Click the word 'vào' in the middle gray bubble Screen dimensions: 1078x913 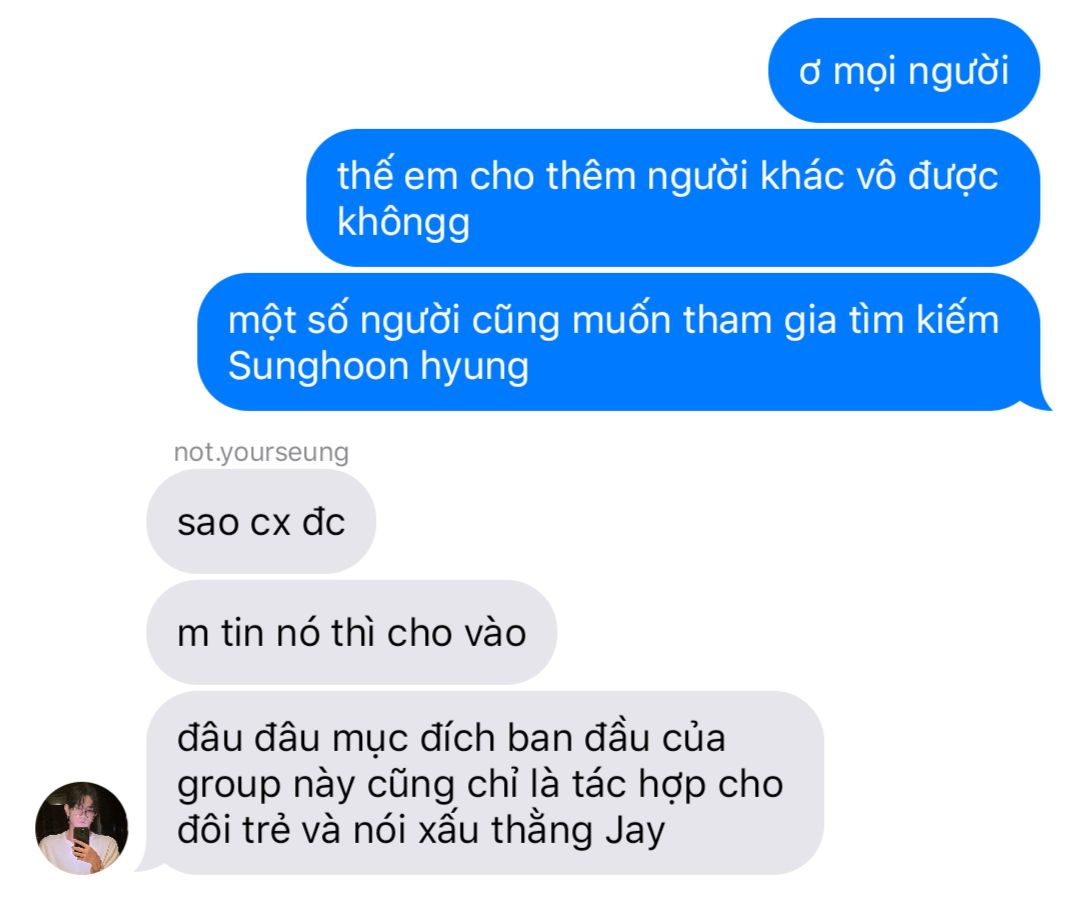(496, 634)
